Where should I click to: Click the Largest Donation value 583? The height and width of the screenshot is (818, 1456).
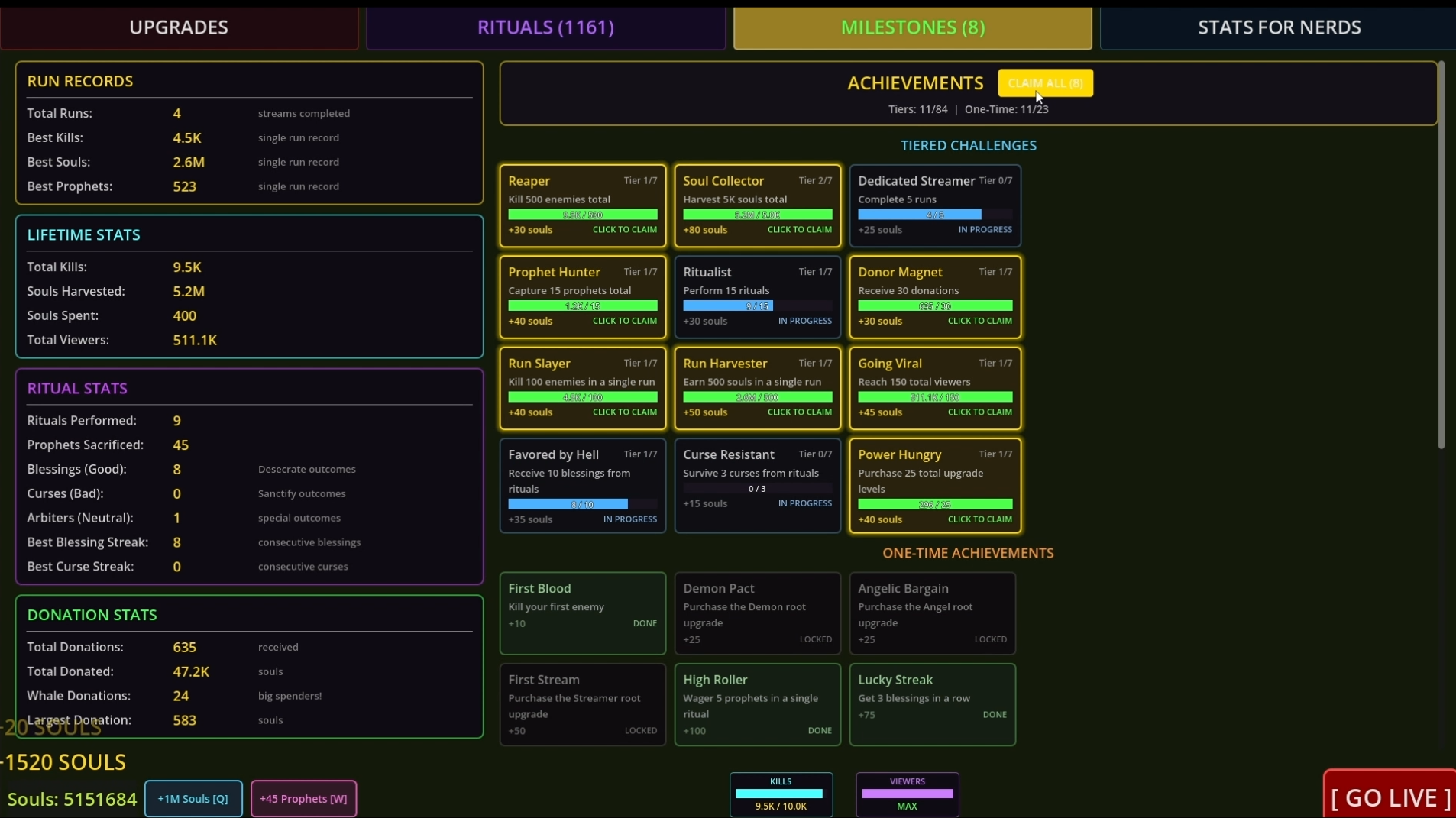185,720
